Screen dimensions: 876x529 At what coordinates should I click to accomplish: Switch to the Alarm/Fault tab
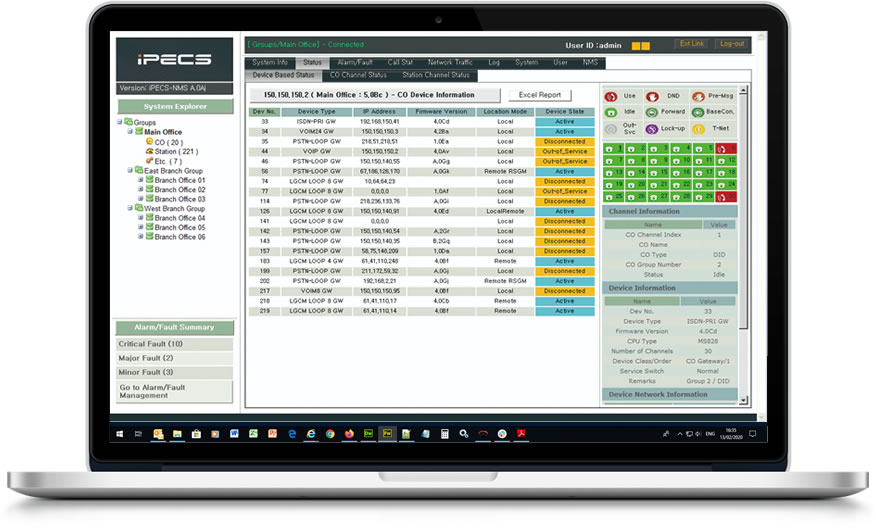pos(355,63)
